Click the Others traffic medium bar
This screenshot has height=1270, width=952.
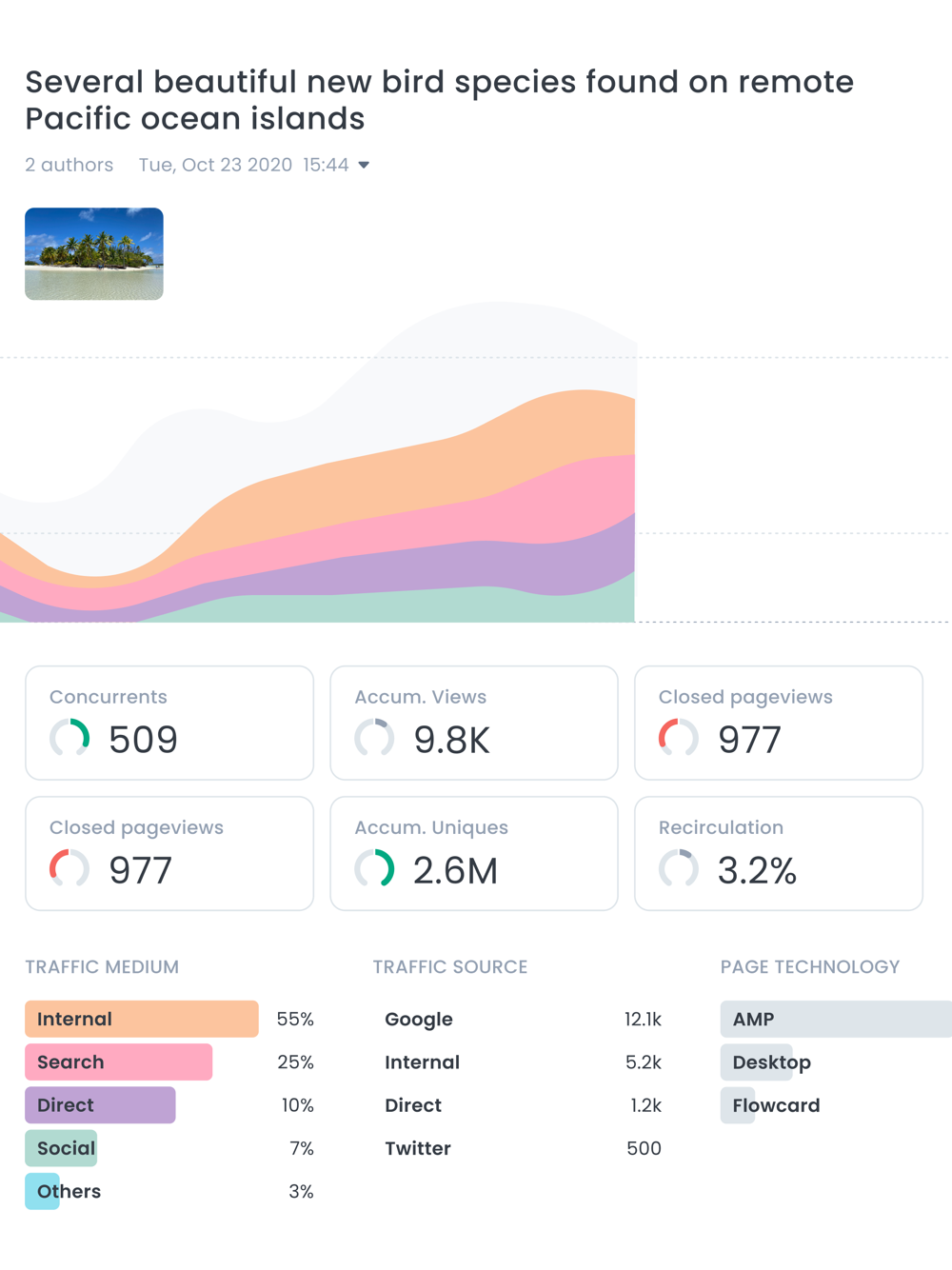(42, 1191)
